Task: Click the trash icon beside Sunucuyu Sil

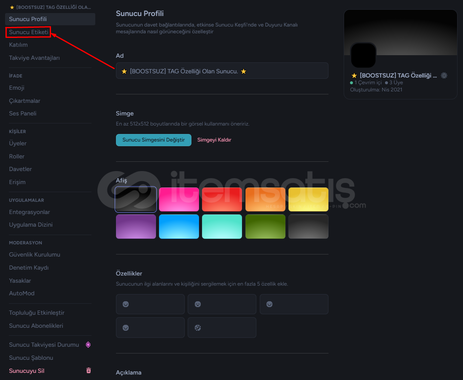Action: tap(89, 370)
